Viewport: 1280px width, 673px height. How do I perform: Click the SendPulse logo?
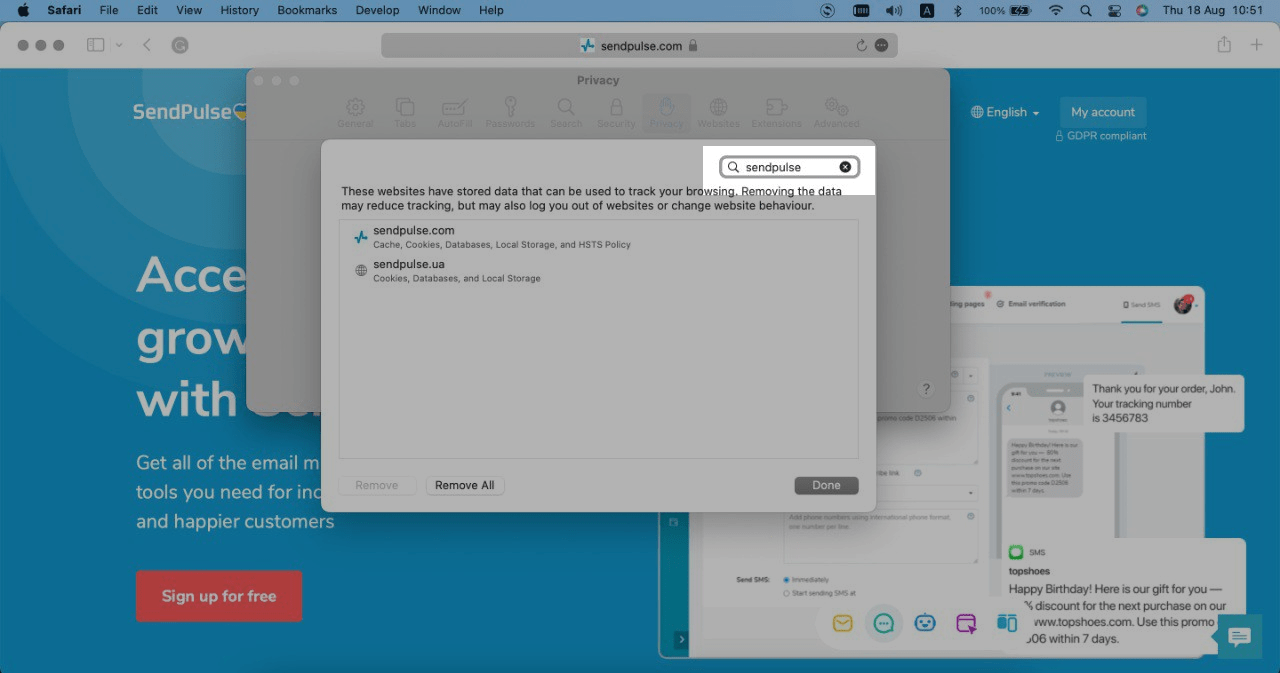(191, 112)
